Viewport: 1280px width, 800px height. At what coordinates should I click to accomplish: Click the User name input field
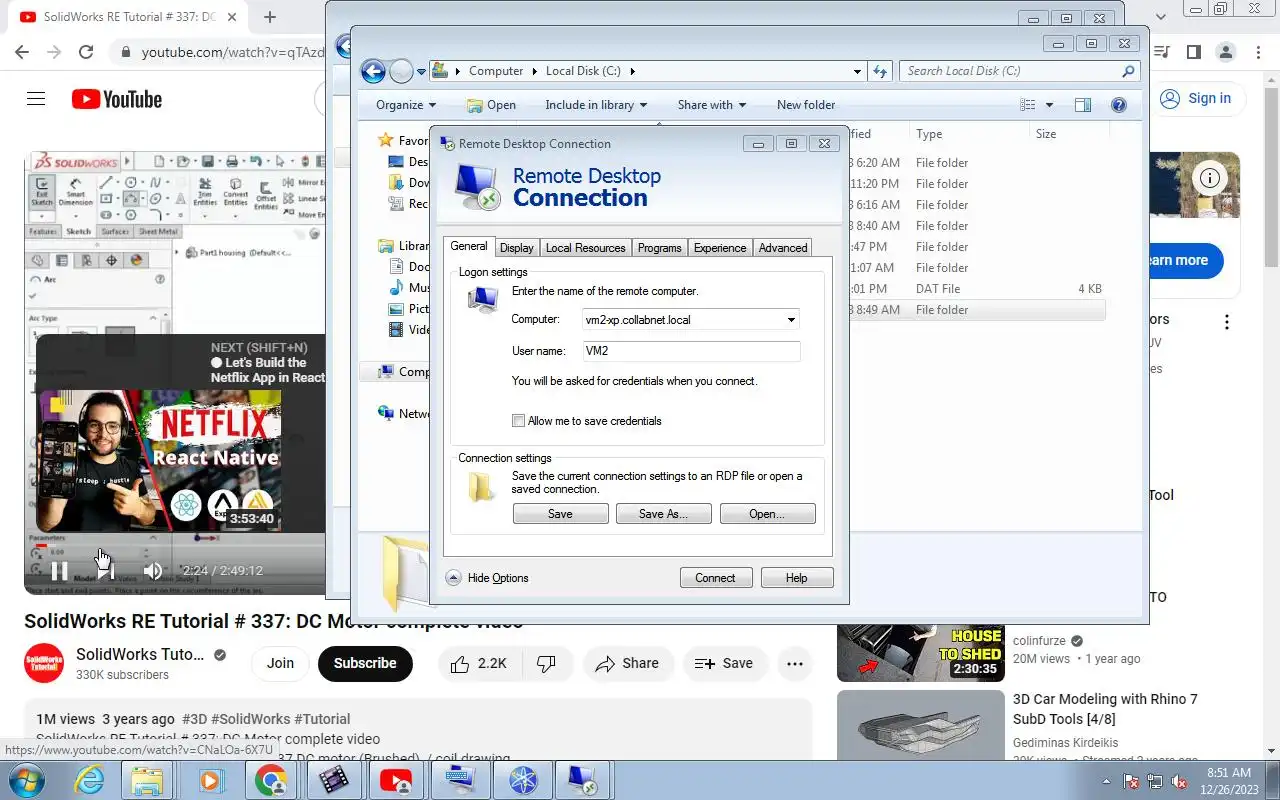pyautogui.click(x=691, y=351)
